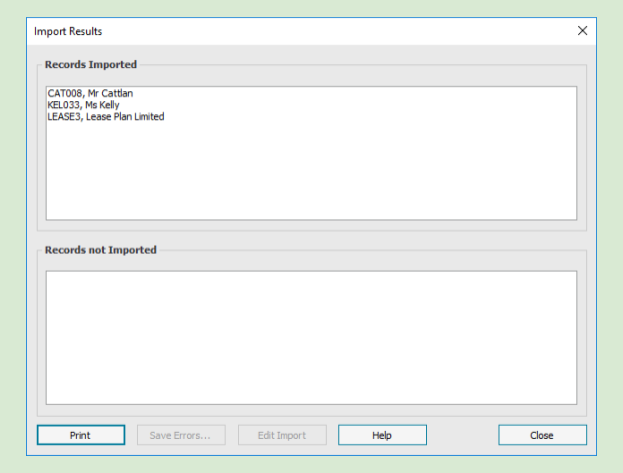Select the KEL033, Ms Kelly record
The image size is (623, 473).
tap(83, 105)
